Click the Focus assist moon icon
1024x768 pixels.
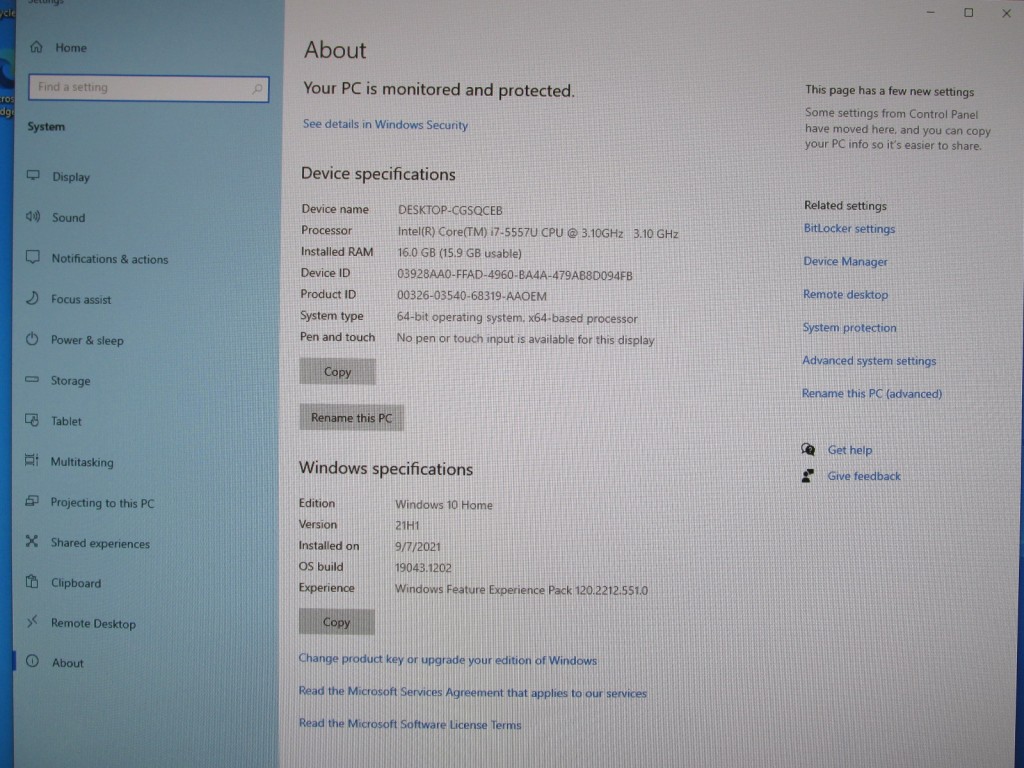[x=32, y=298]
